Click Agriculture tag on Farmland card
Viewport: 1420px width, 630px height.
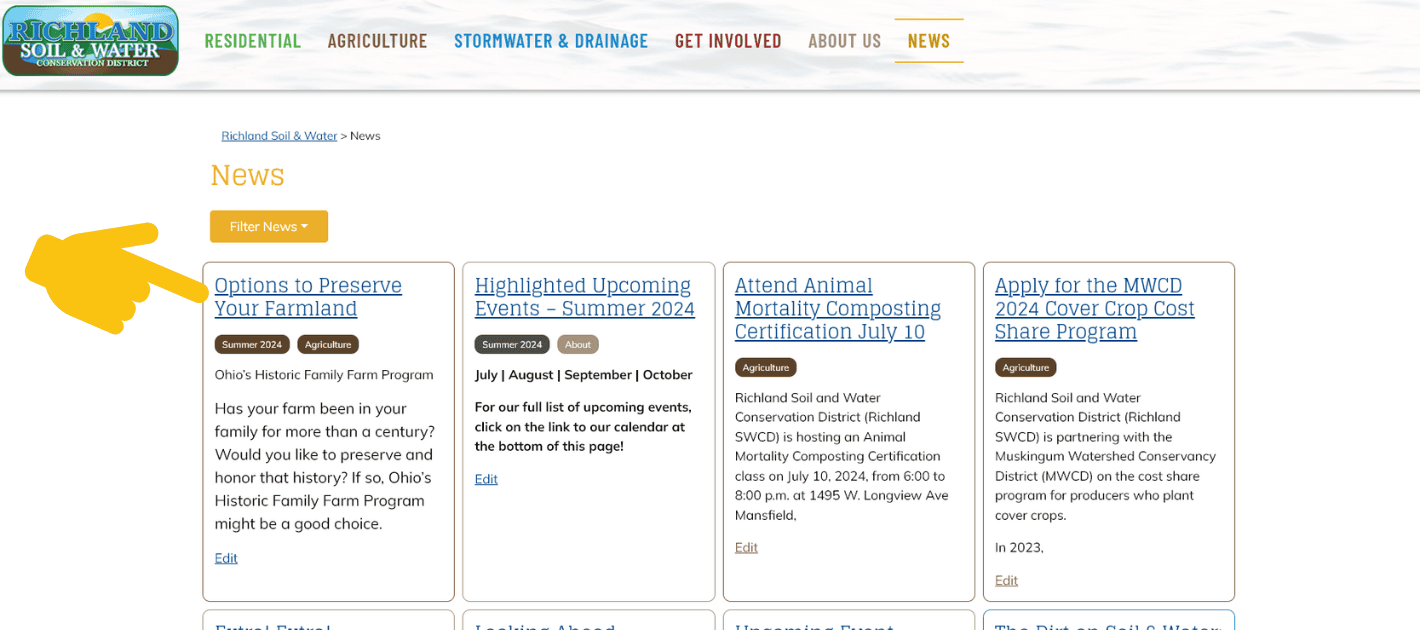tap(328, 344)
